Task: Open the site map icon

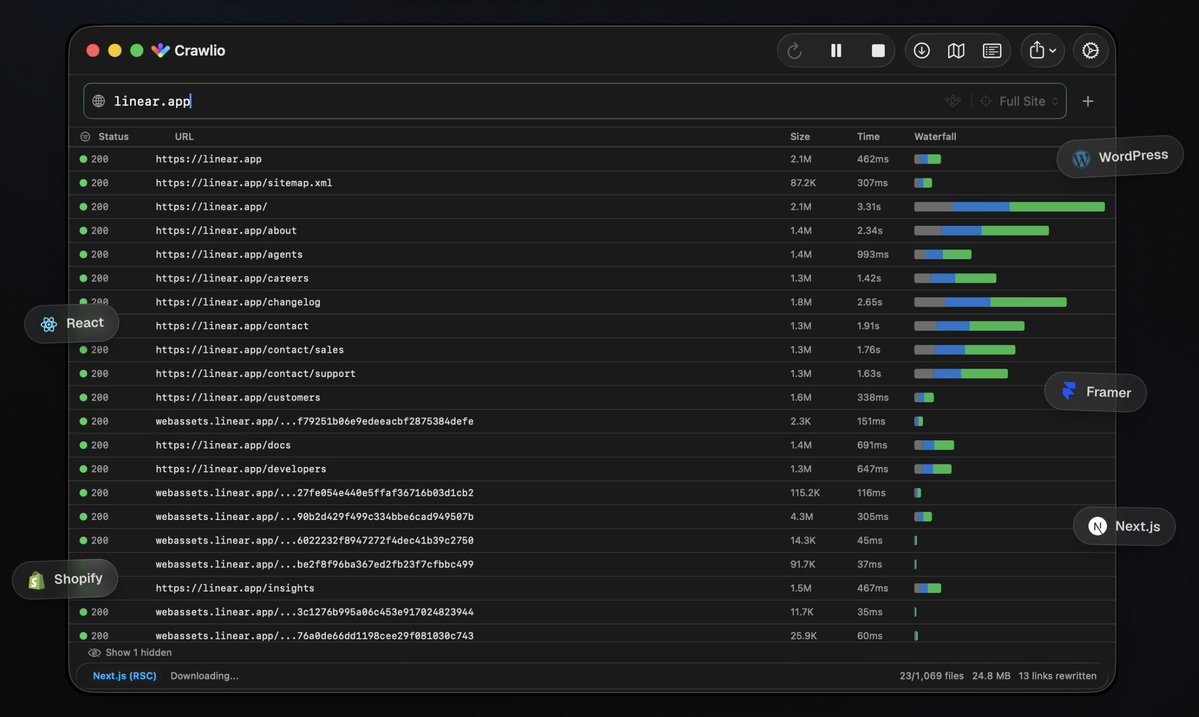Action: click(956, 50)
